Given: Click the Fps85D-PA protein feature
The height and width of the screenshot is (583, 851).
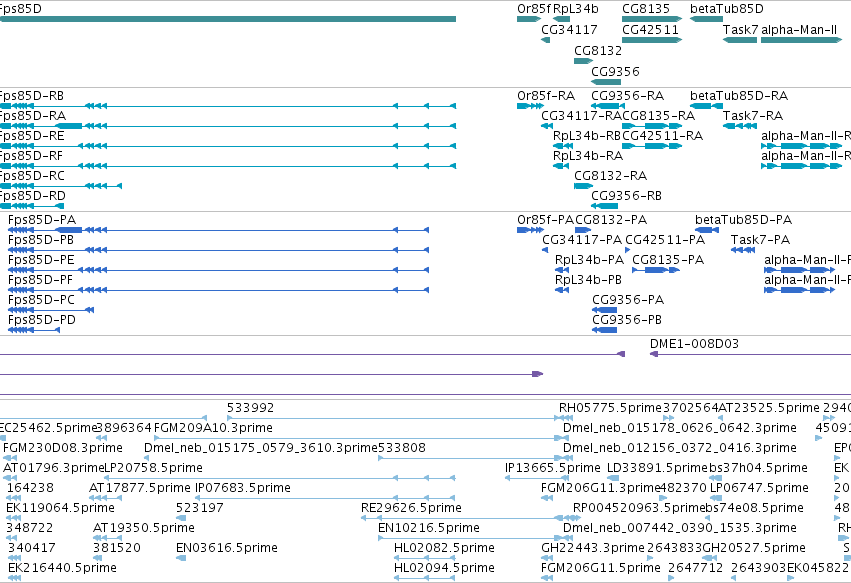Looking at the screenshot, I should [218, 230].
